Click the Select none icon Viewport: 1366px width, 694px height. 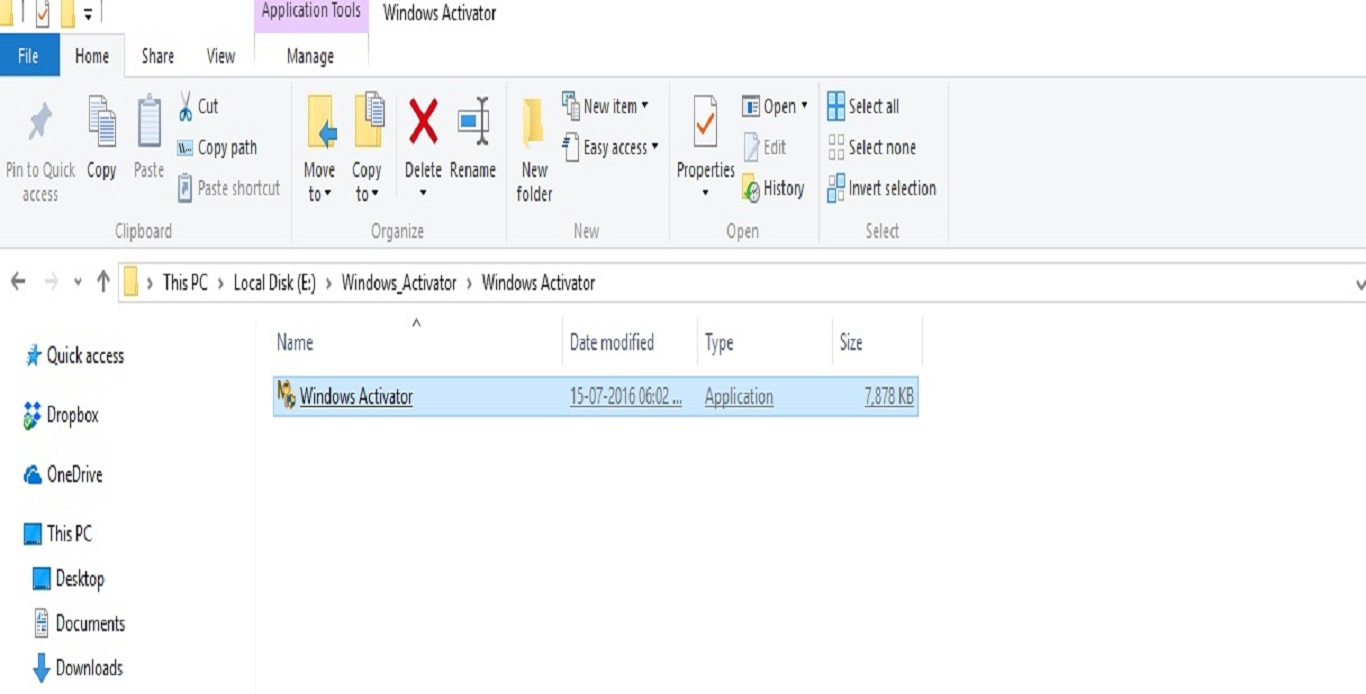(836, 148)
